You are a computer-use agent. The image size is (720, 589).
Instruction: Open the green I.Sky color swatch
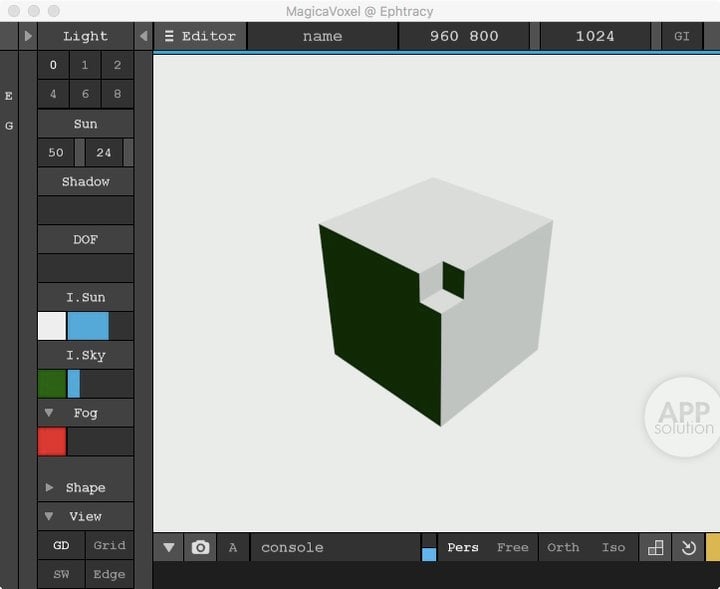(52, 384)
